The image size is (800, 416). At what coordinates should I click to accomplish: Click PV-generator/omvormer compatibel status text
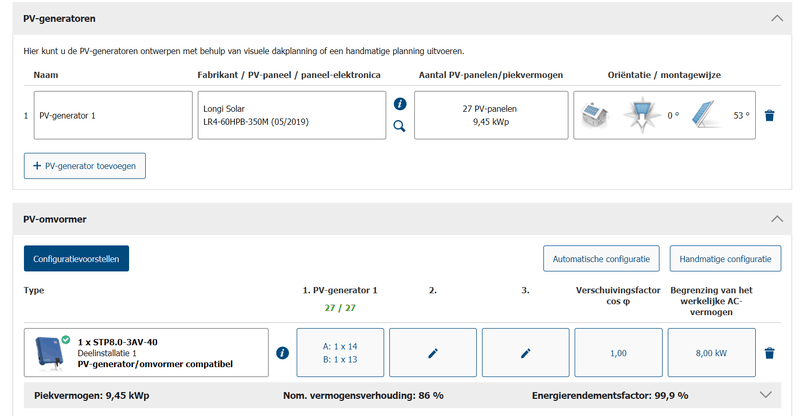click(x=155, y=364)
